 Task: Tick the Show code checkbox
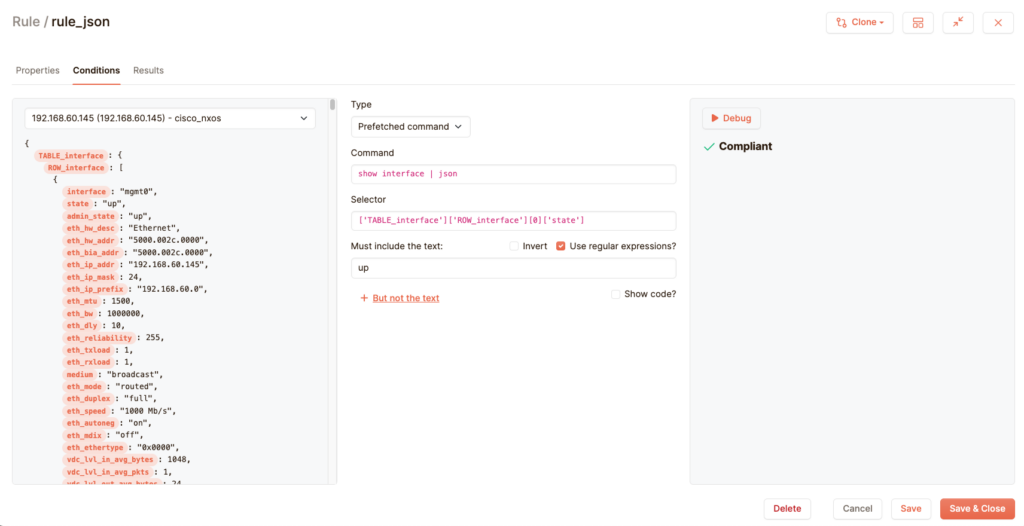[616, 294]
